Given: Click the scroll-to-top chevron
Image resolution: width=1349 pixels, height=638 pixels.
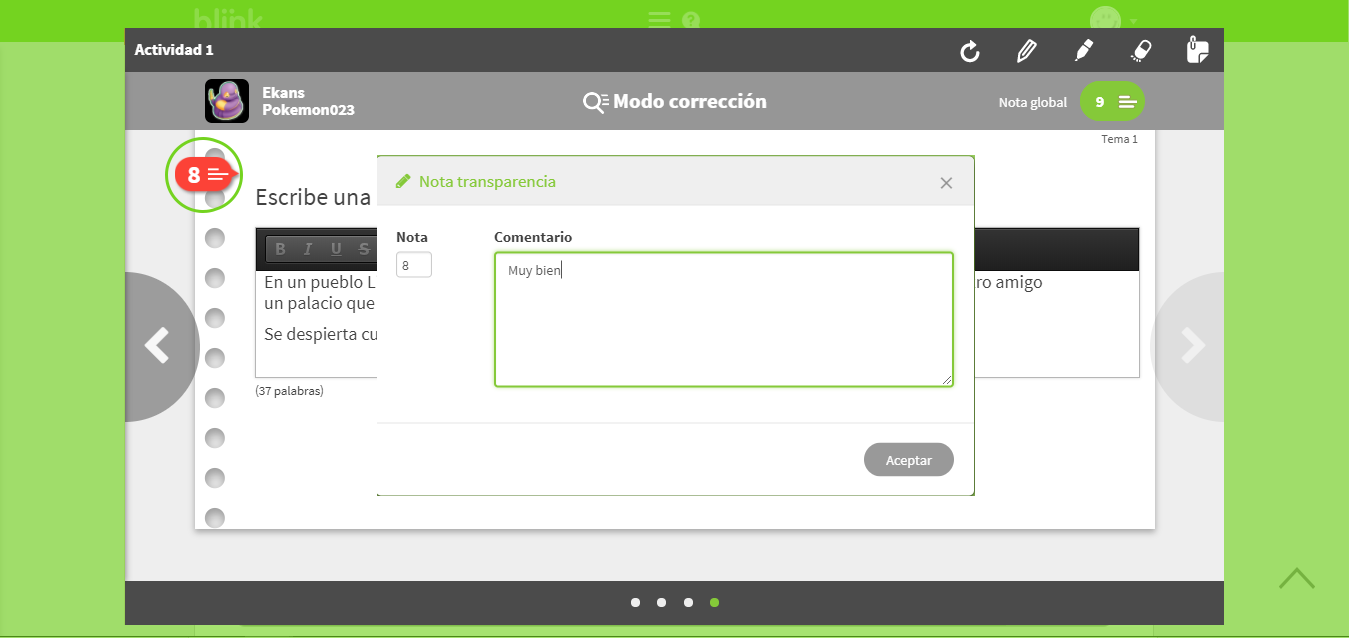Looking at the screenshot, I should pos(1296,578).
